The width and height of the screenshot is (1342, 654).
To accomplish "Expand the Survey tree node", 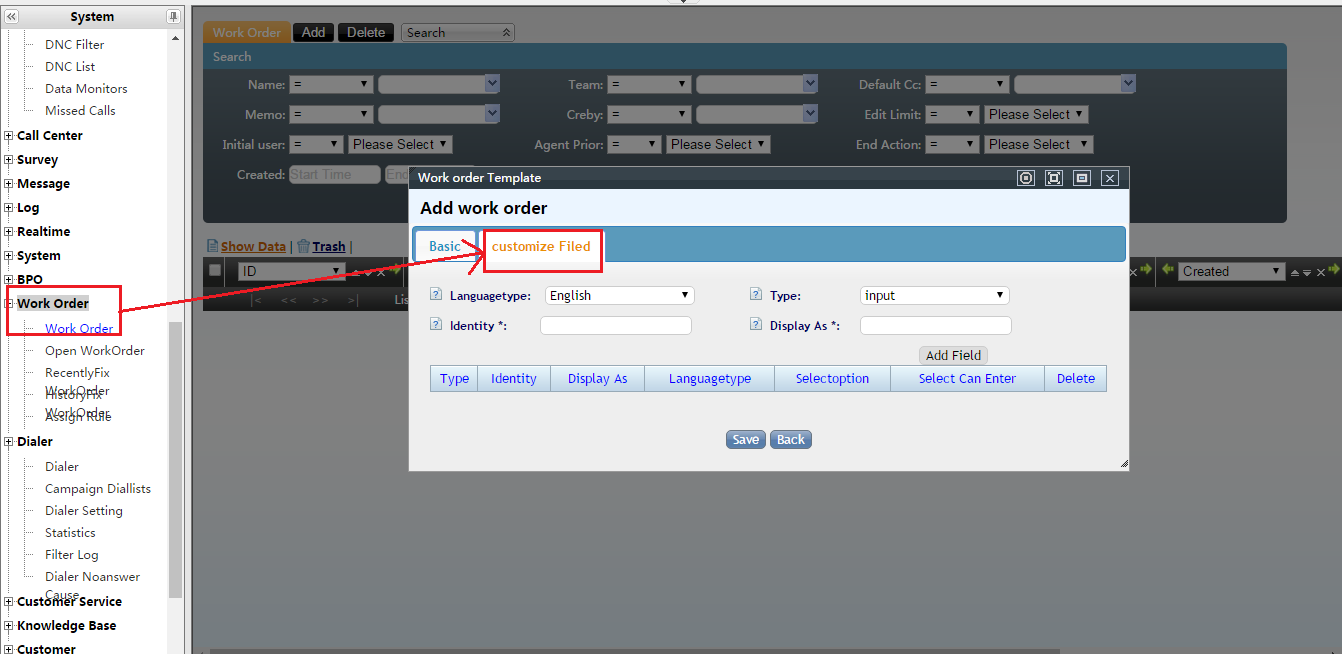I will [x=9, y=160].
